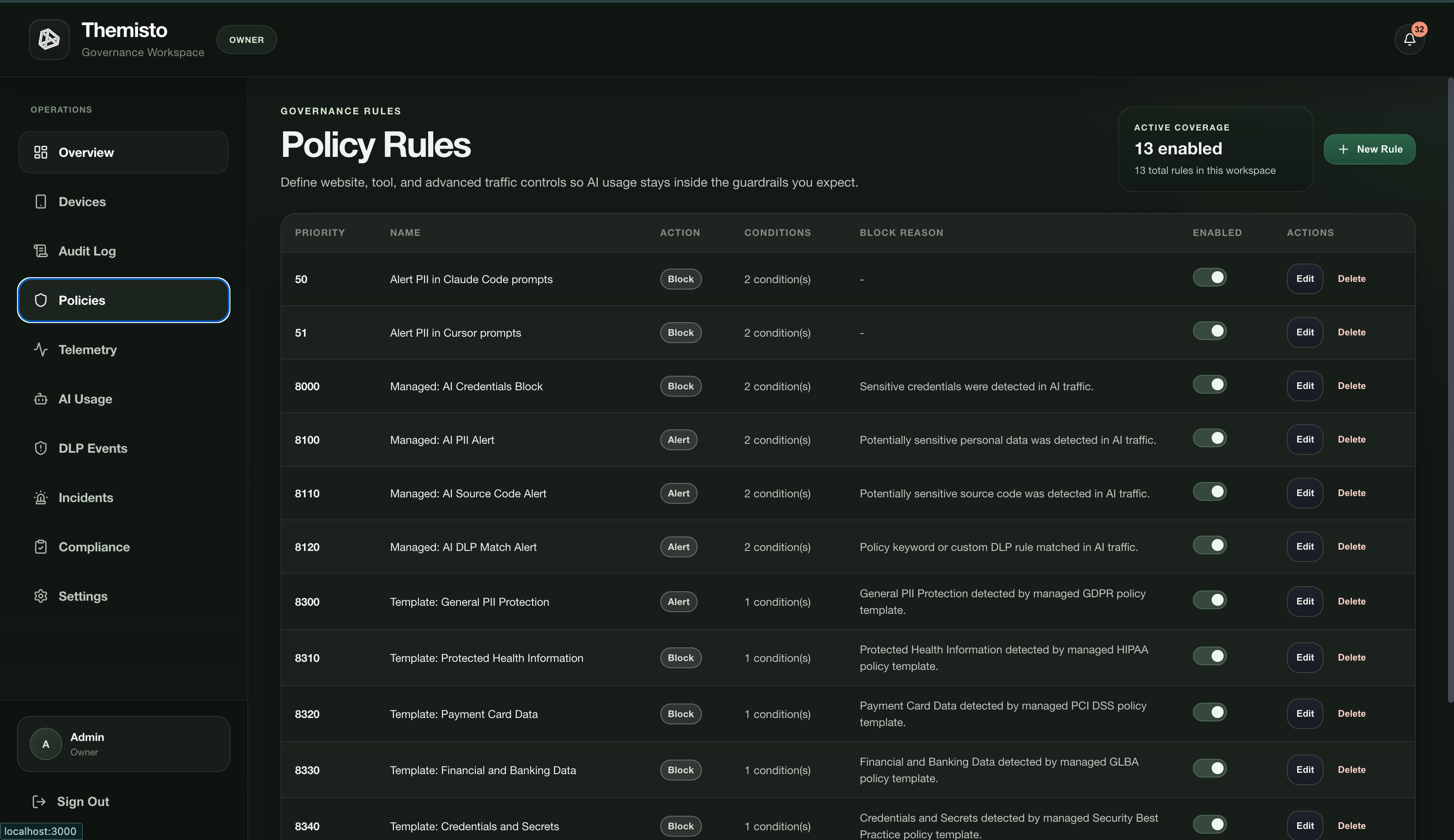Open the Admin Owner profile card

[x=123, y=744]
